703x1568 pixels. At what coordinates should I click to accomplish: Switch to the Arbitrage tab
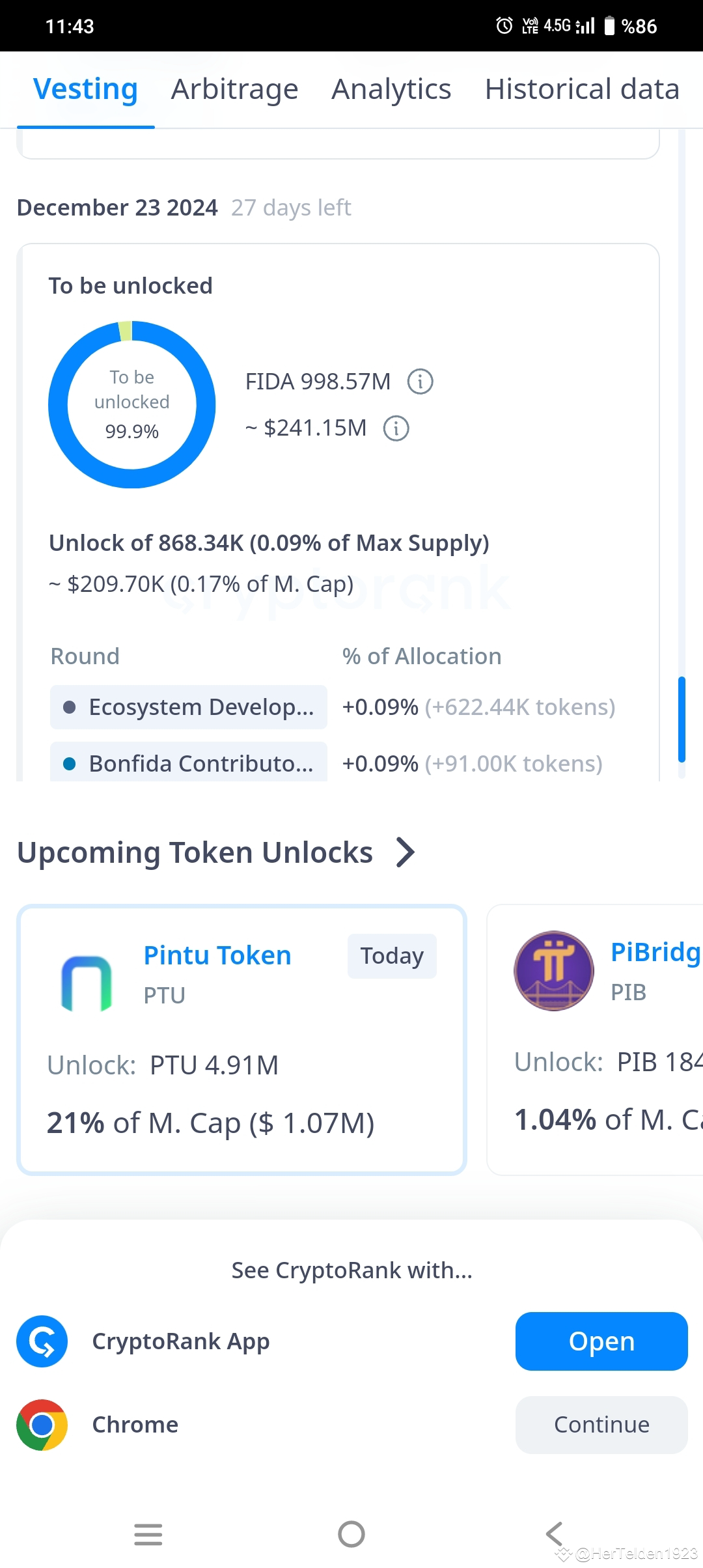point(234,89)
